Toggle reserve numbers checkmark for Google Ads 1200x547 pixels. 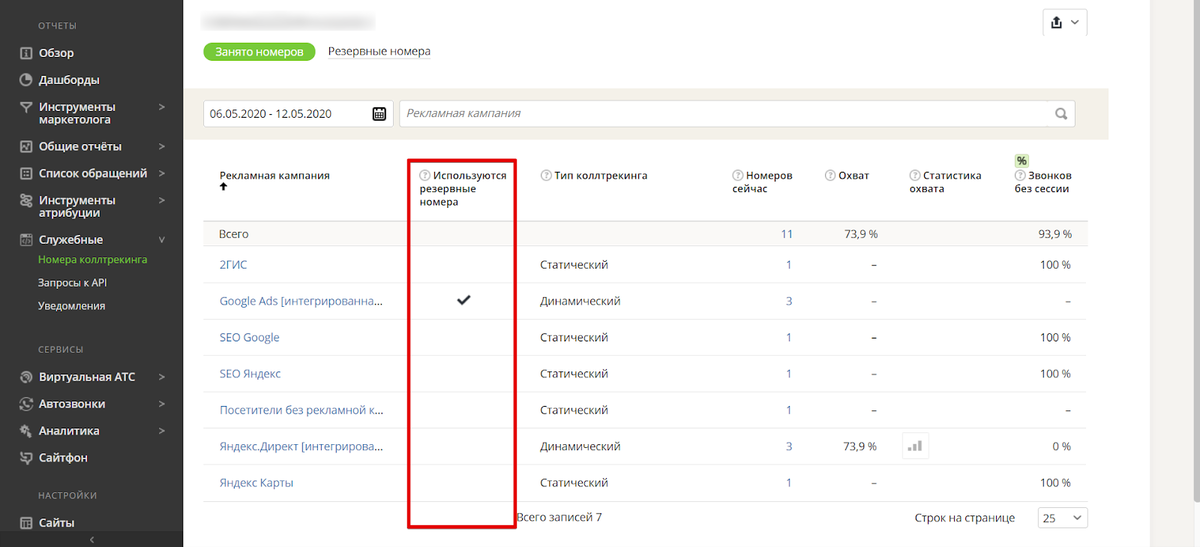click(x=462, y=301)
